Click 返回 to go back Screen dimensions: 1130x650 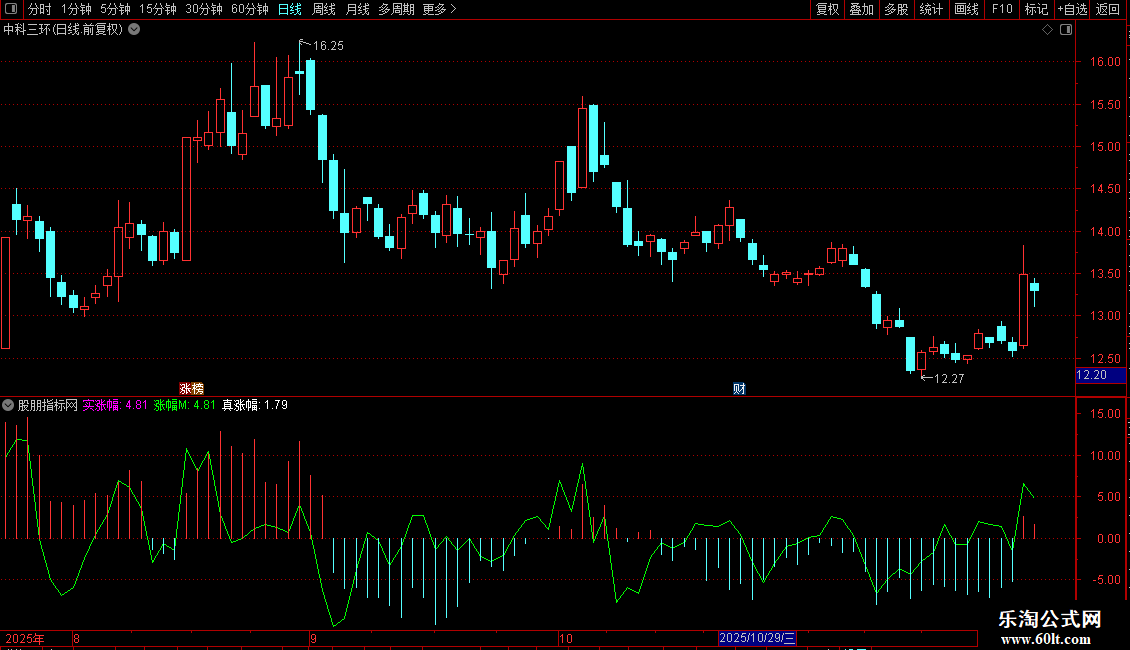coord(1108,9)
